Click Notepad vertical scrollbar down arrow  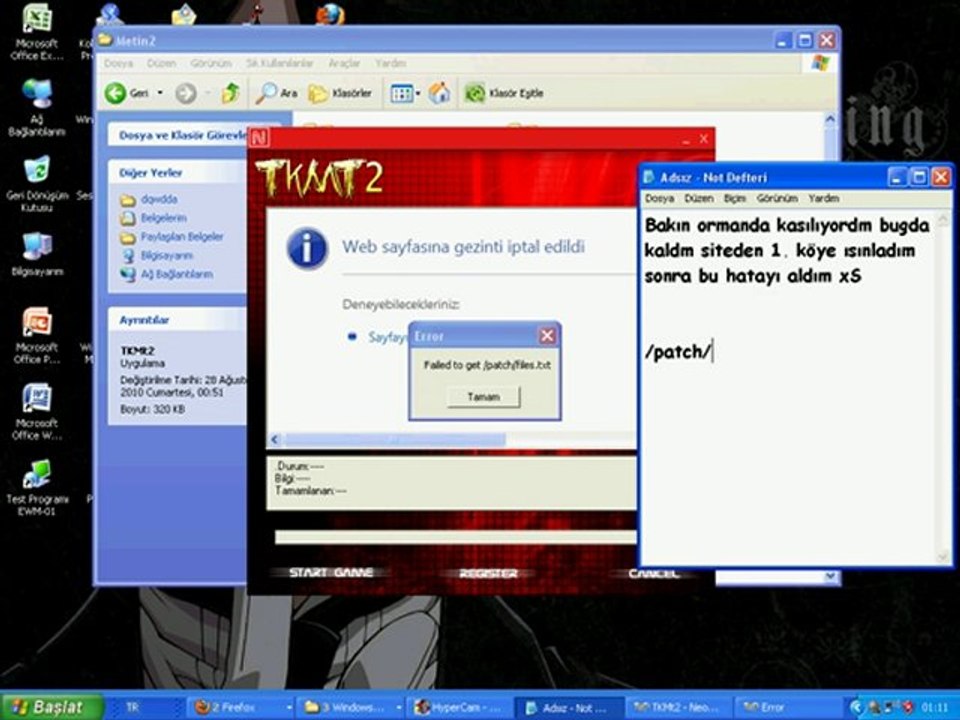point(942,557)
